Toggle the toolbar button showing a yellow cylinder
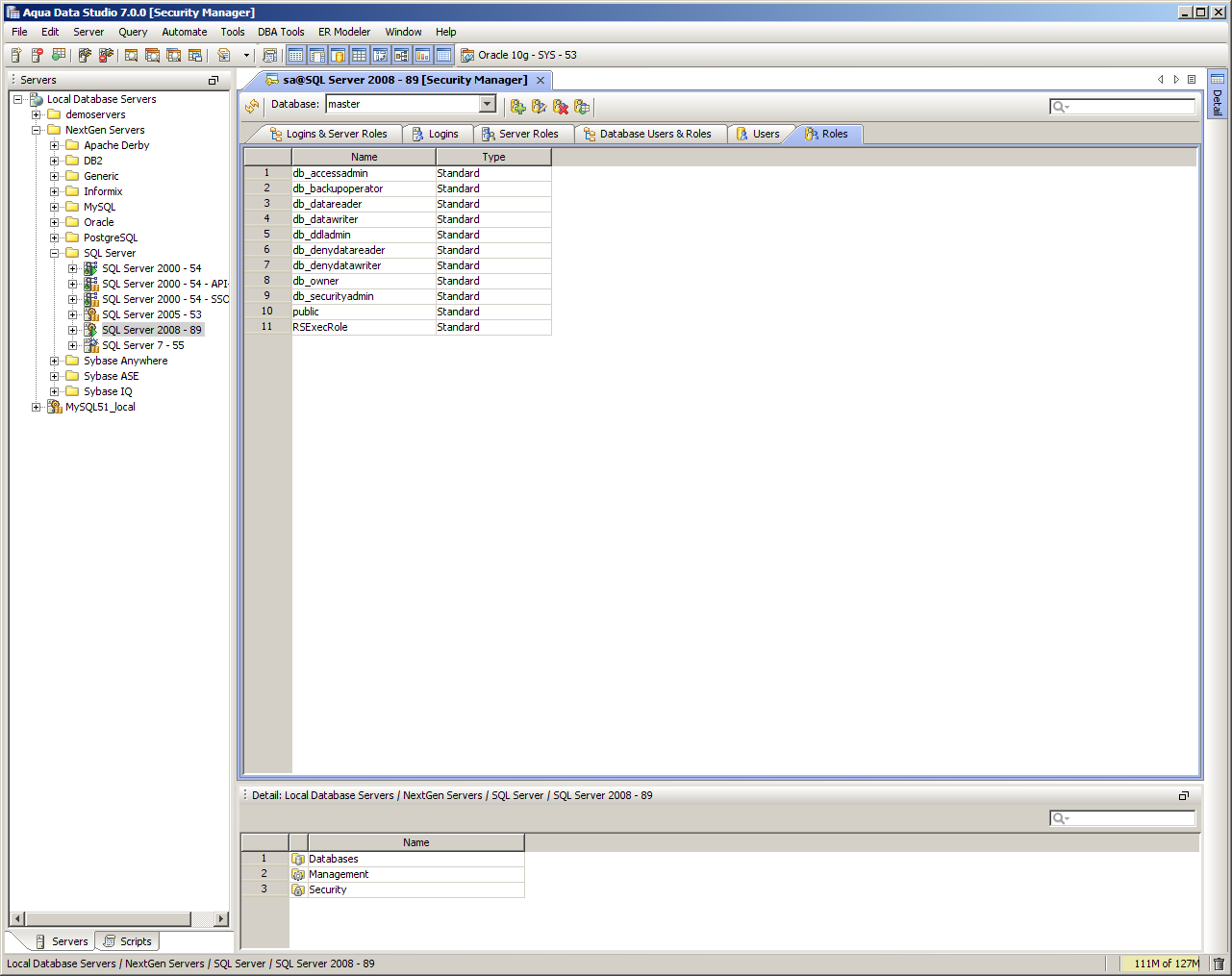This screenshot has height=976, width=1232. (x=338, y=55)
